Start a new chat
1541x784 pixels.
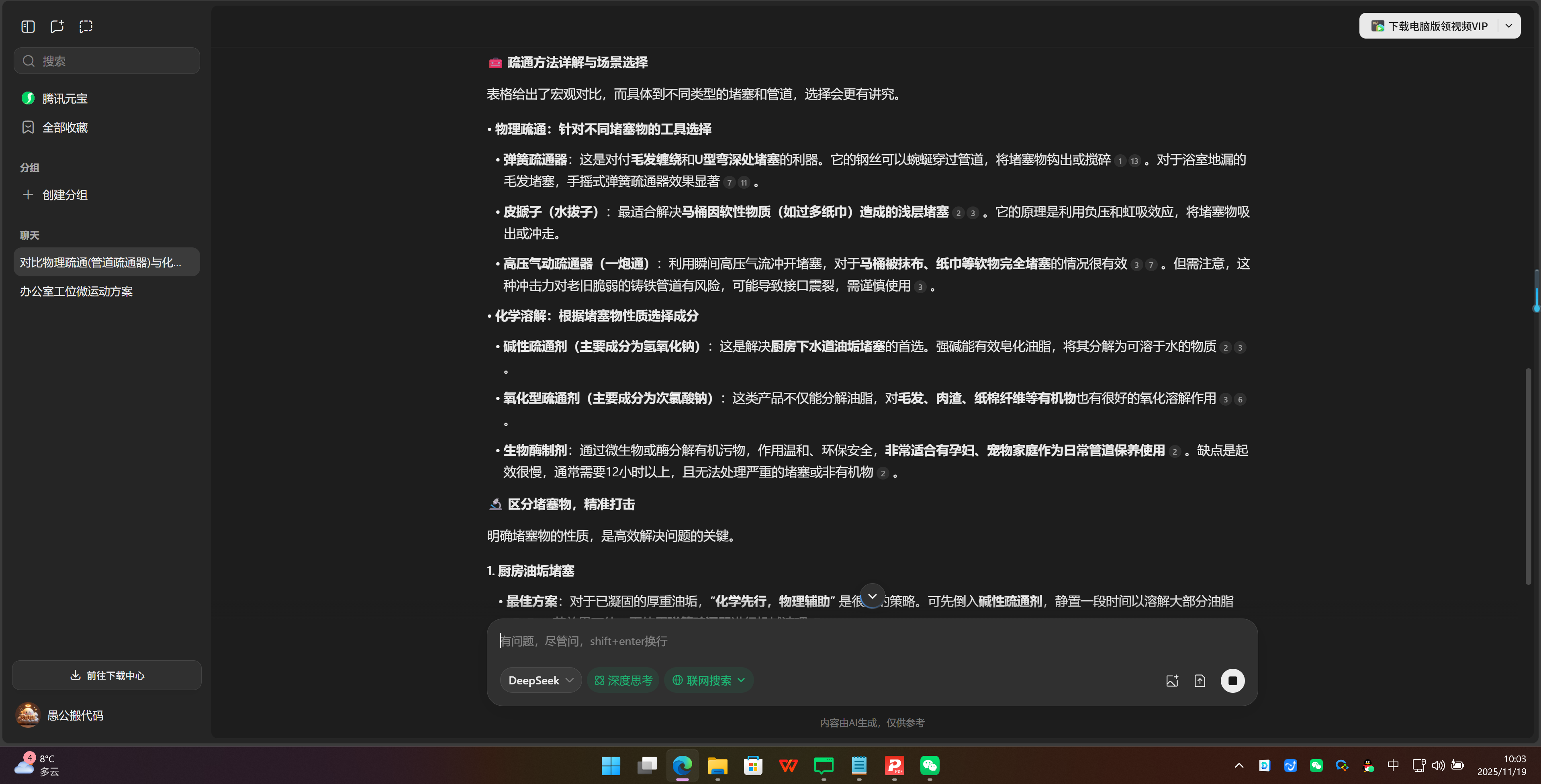(57, 27)
